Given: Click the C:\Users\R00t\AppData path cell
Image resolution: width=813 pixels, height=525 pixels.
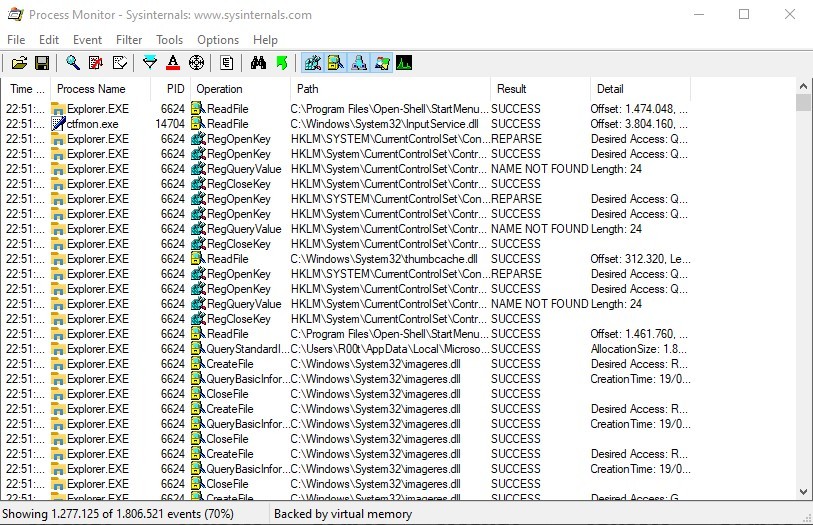Looking at the screenshot, I should click(389, 349).
